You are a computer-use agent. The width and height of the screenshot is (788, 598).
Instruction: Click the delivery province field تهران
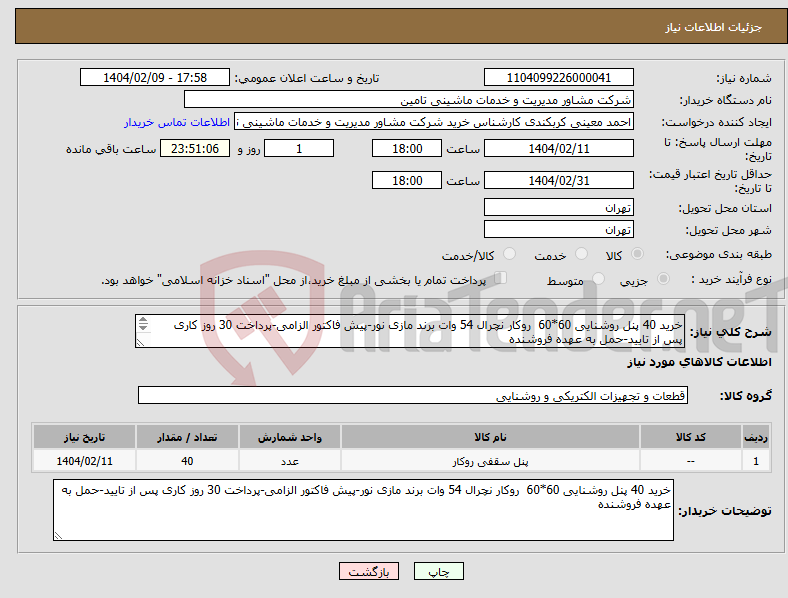coord(559,207)
